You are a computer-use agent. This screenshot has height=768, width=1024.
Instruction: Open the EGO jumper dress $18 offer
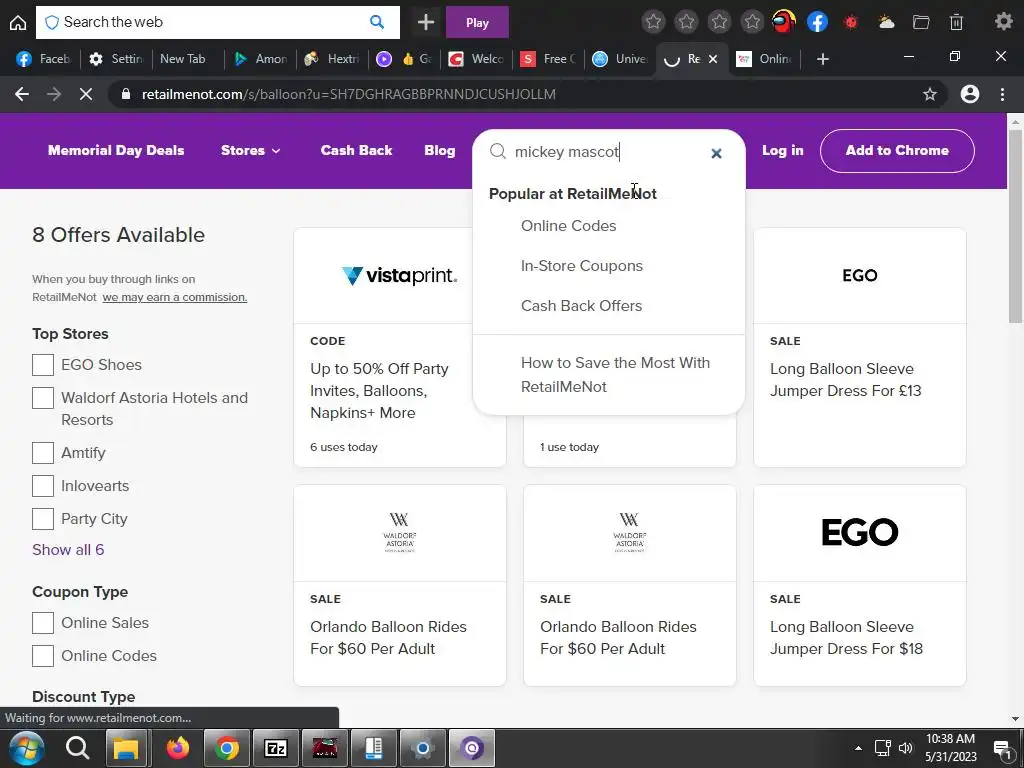[x=859, y=585]
